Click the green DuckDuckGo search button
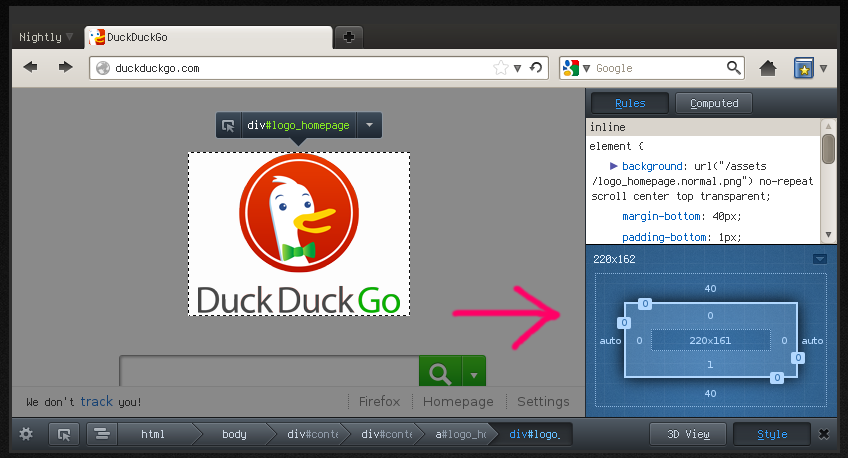848x458 pixels. (440, 371)
